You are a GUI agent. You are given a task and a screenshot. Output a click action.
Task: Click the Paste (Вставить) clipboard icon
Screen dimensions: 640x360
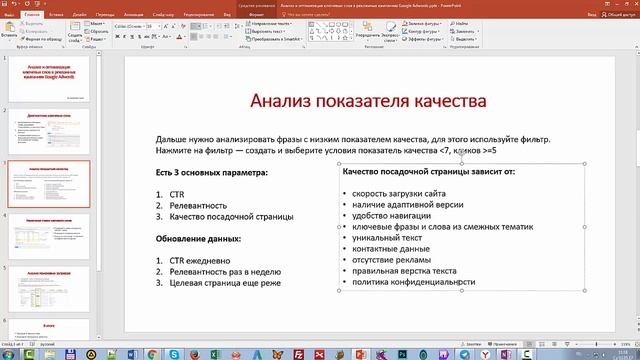9,27
